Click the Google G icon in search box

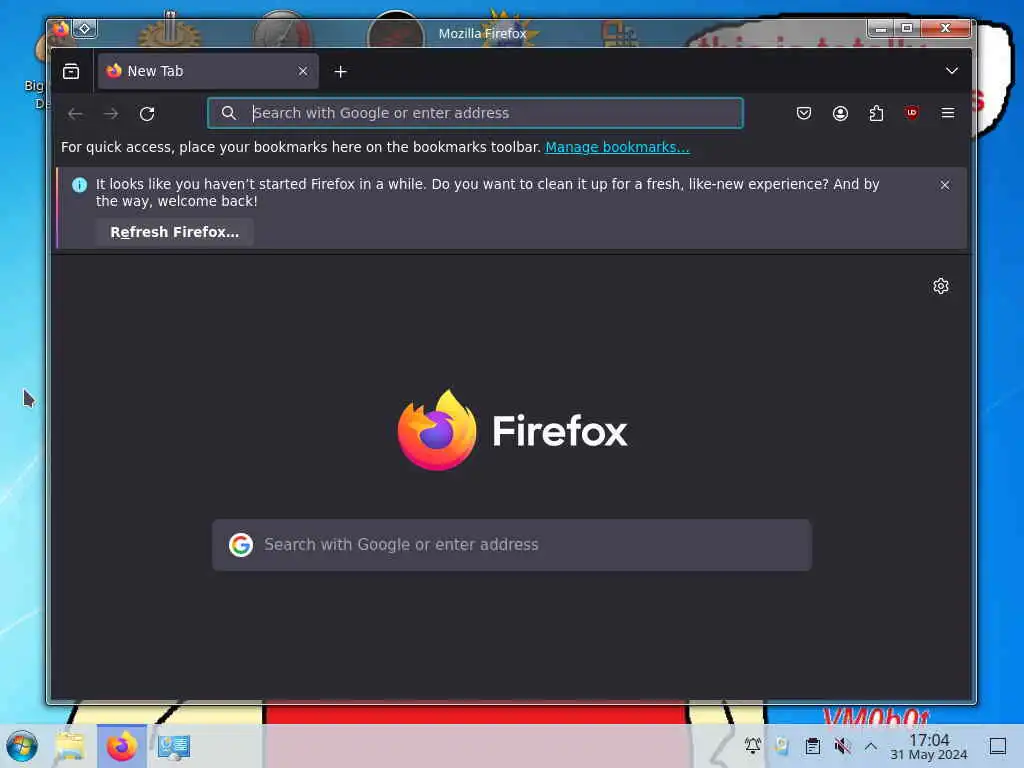[241, 545]
